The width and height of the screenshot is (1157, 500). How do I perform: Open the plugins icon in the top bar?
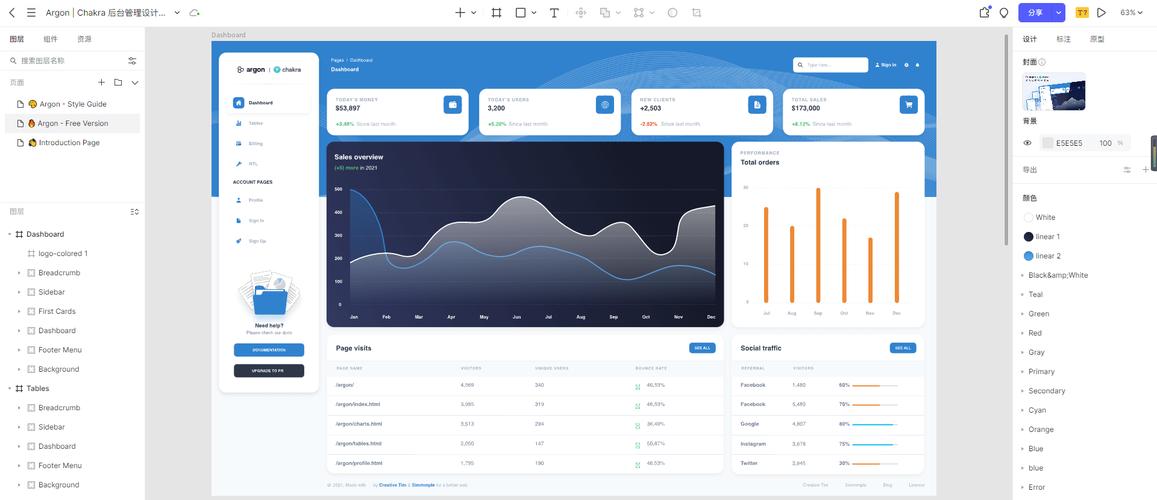point(984,13)
